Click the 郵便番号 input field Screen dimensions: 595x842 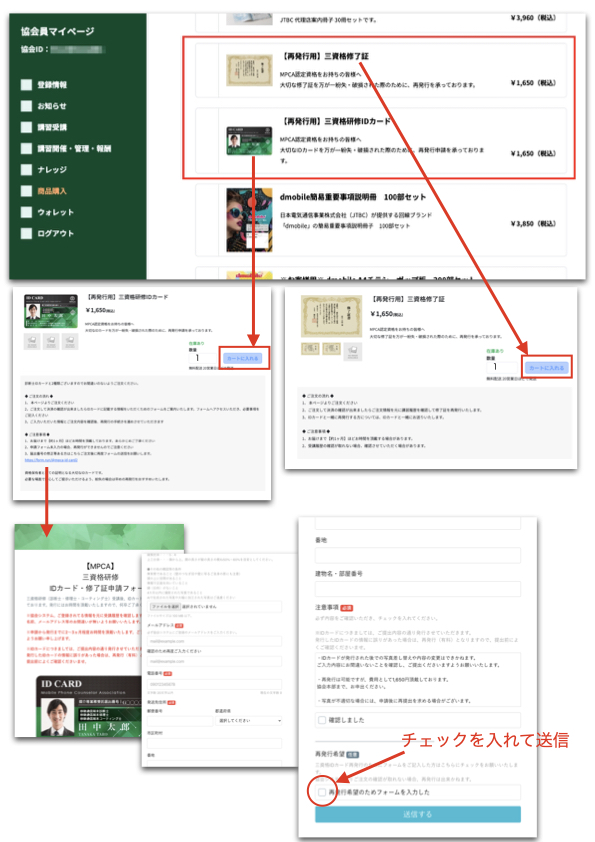(x=180, y=721)
